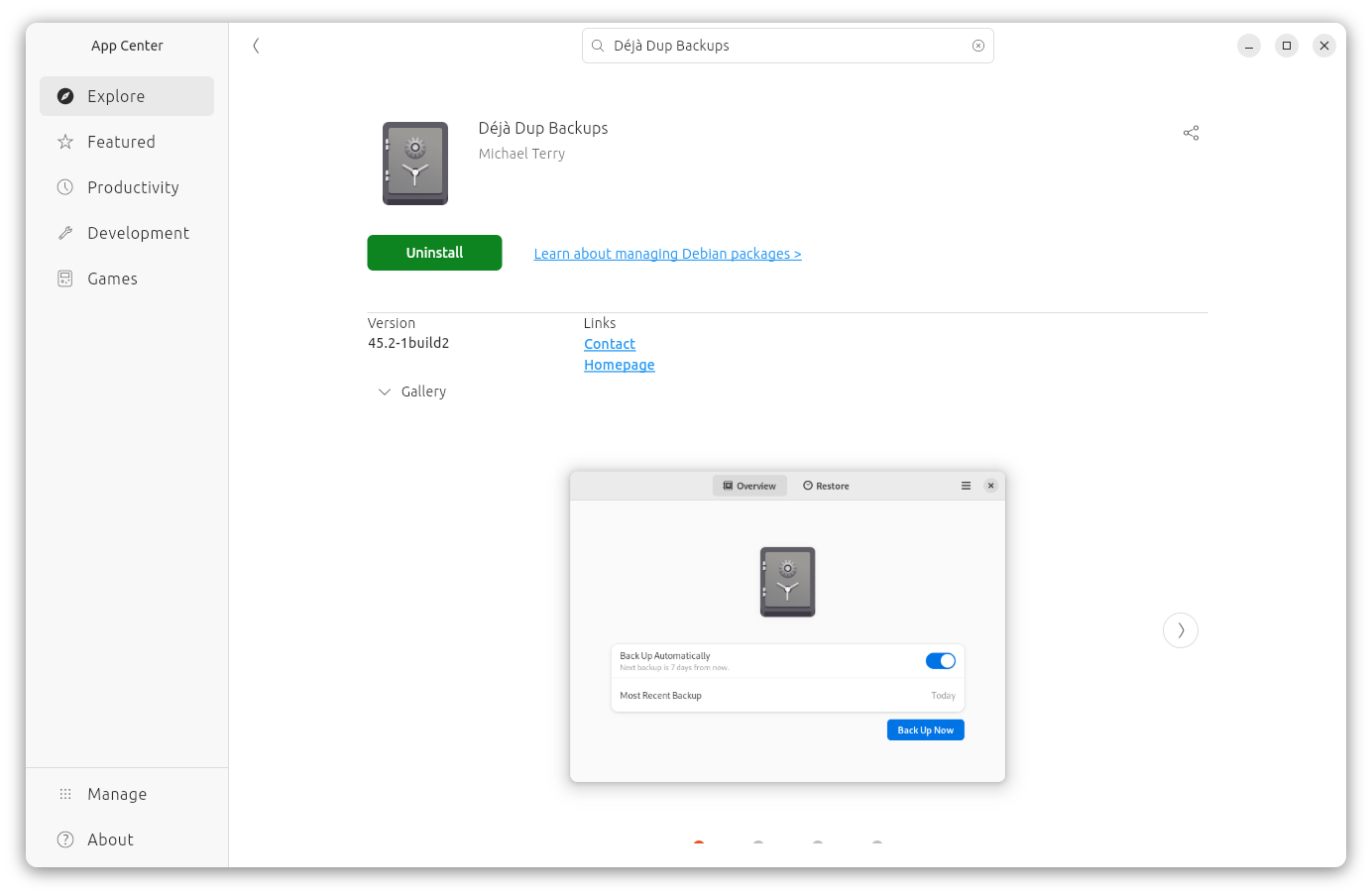1372x896 pixels.
Task: Click the search magnifier icon
Action: 598,46
